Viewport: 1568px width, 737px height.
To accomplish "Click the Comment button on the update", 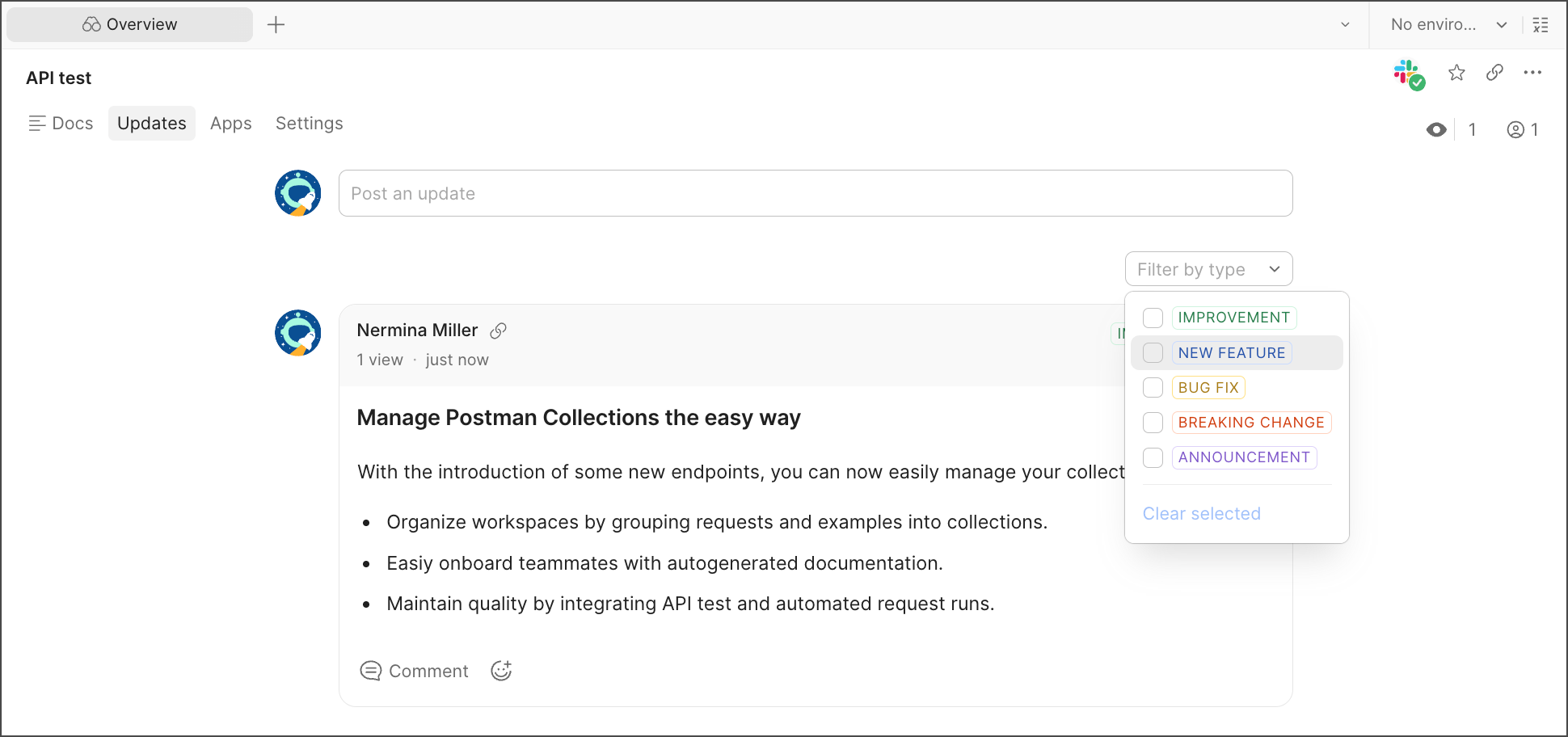I will point(414,671).
